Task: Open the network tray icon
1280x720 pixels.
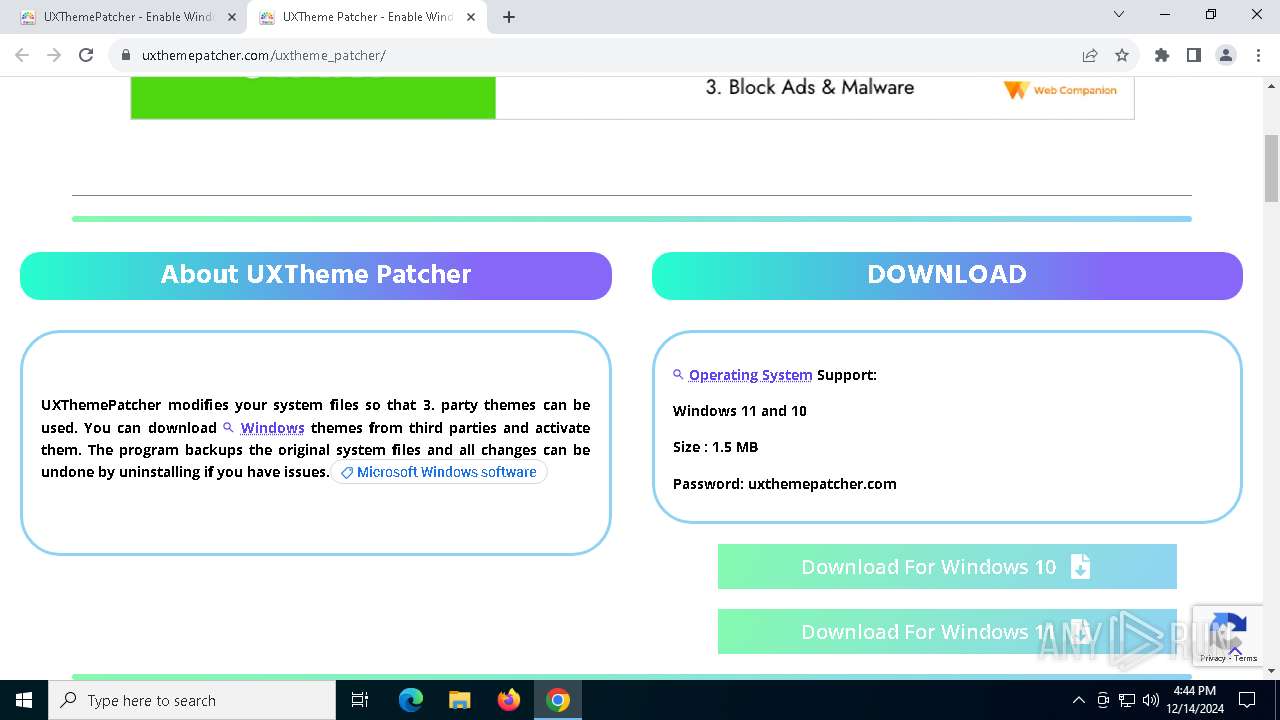Action: [1127, 700]
